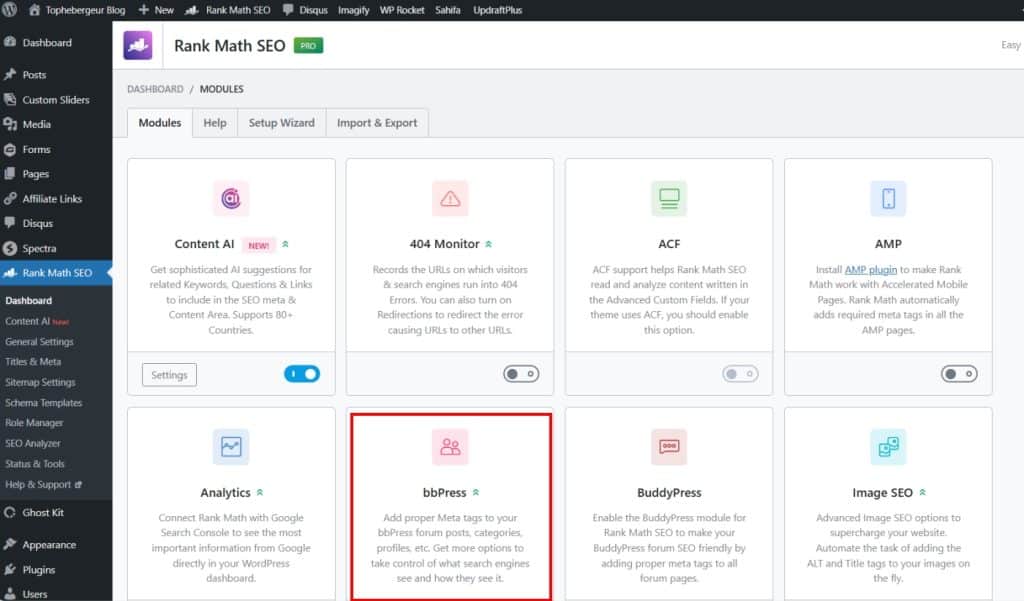Click the BuddyPress module chat icon
1024x601 pixels.
[x=669, y=447]
